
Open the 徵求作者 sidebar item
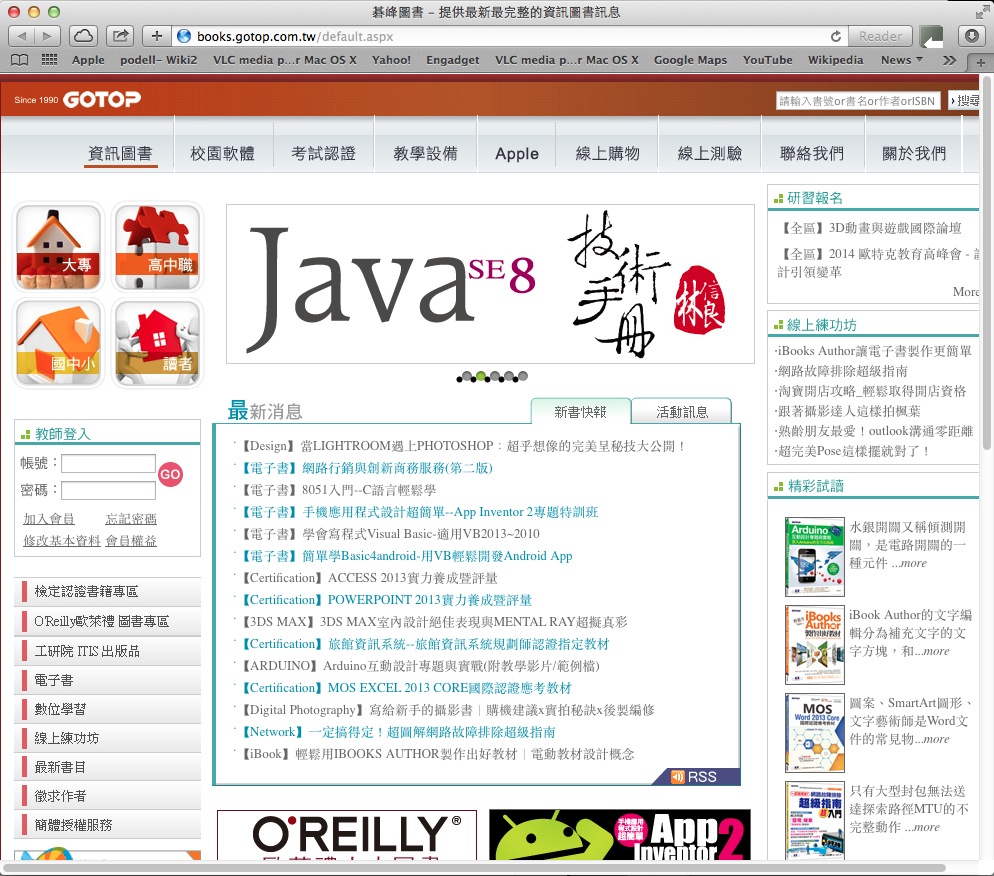click(108, 796)
